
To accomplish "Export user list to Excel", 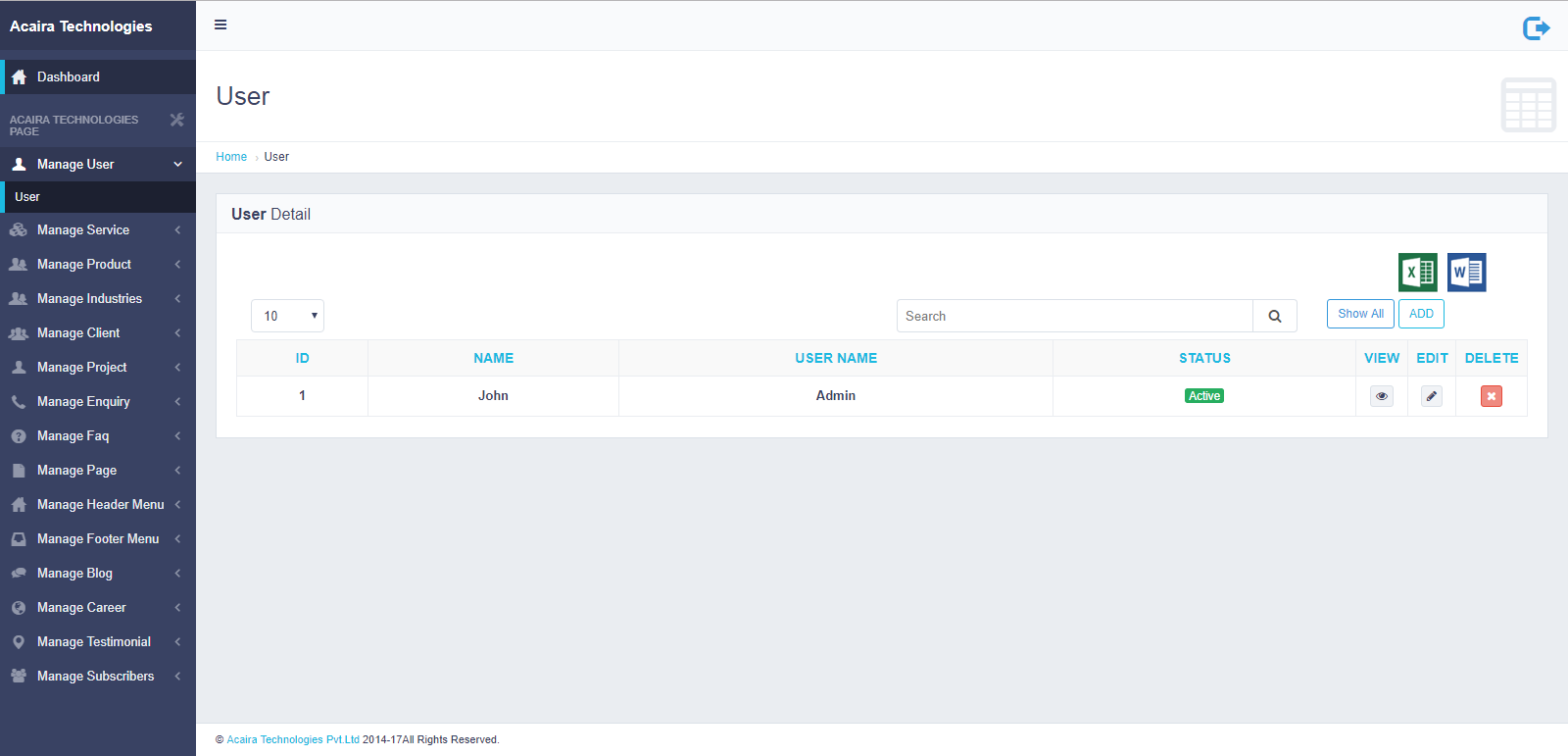I will 1417,273.
